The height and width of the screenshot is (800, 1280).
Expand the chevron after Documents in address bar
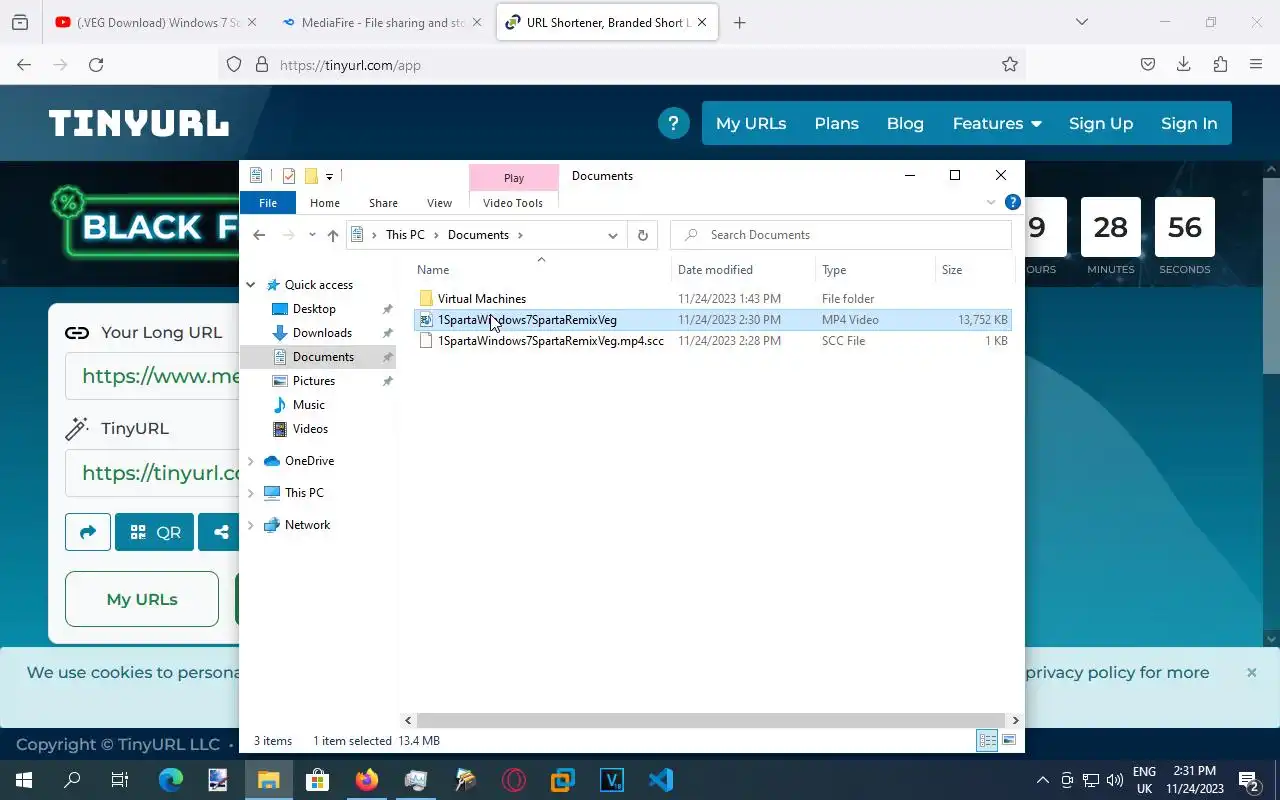[520, 235]
